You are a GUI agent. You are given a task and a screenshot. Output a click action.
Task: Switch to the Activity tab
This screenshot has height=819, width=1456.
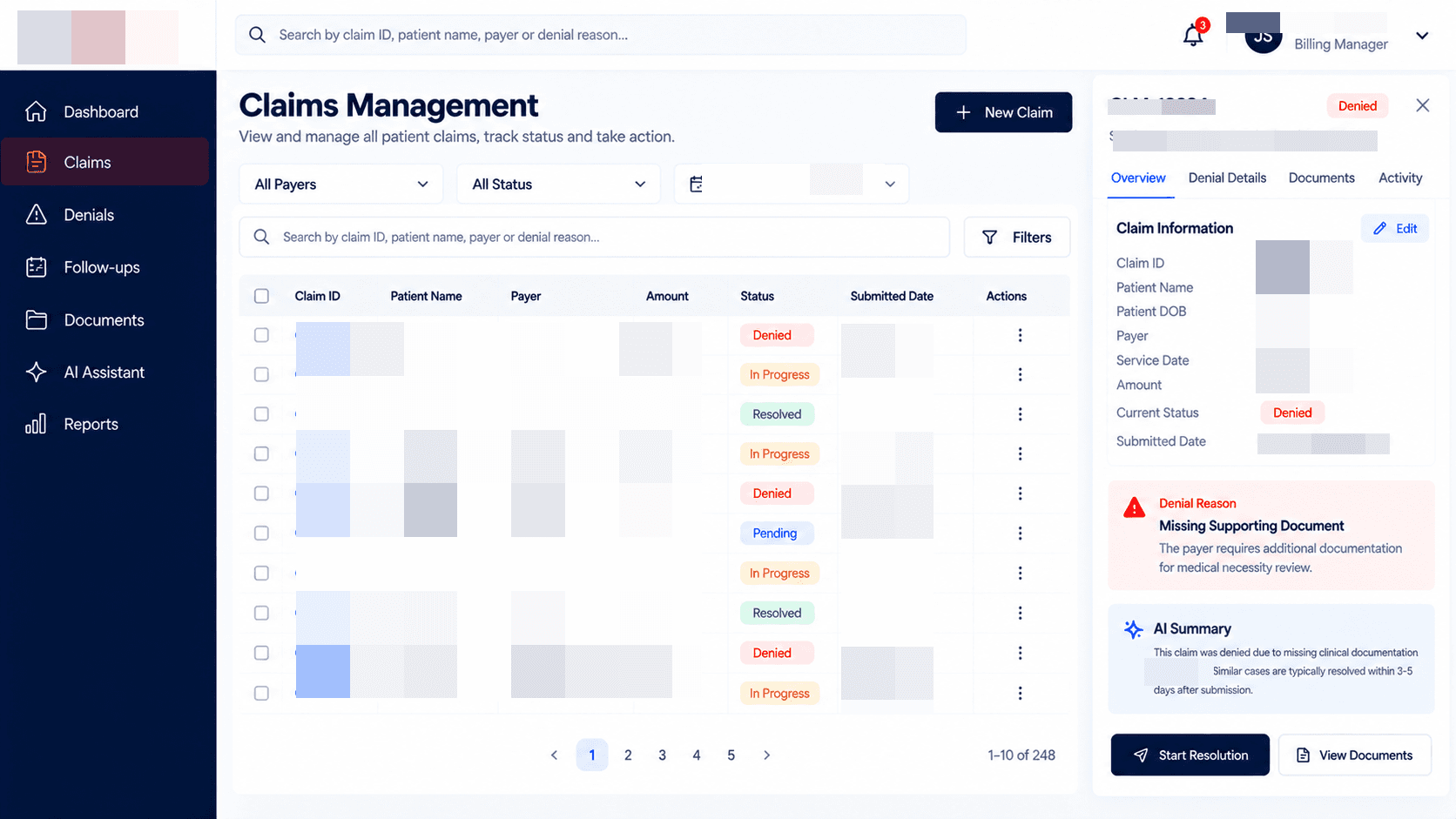[x=1400, y=178]
